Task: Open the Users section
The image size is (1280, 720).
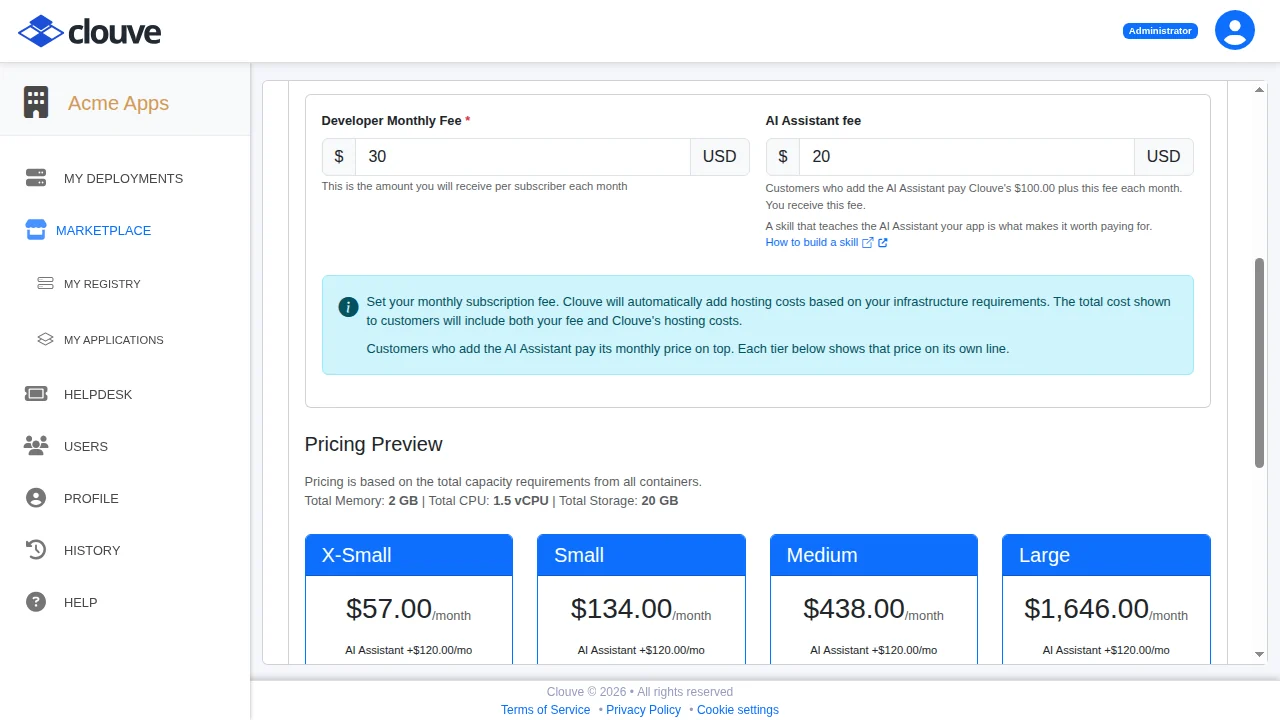Action: pos(86,446)
